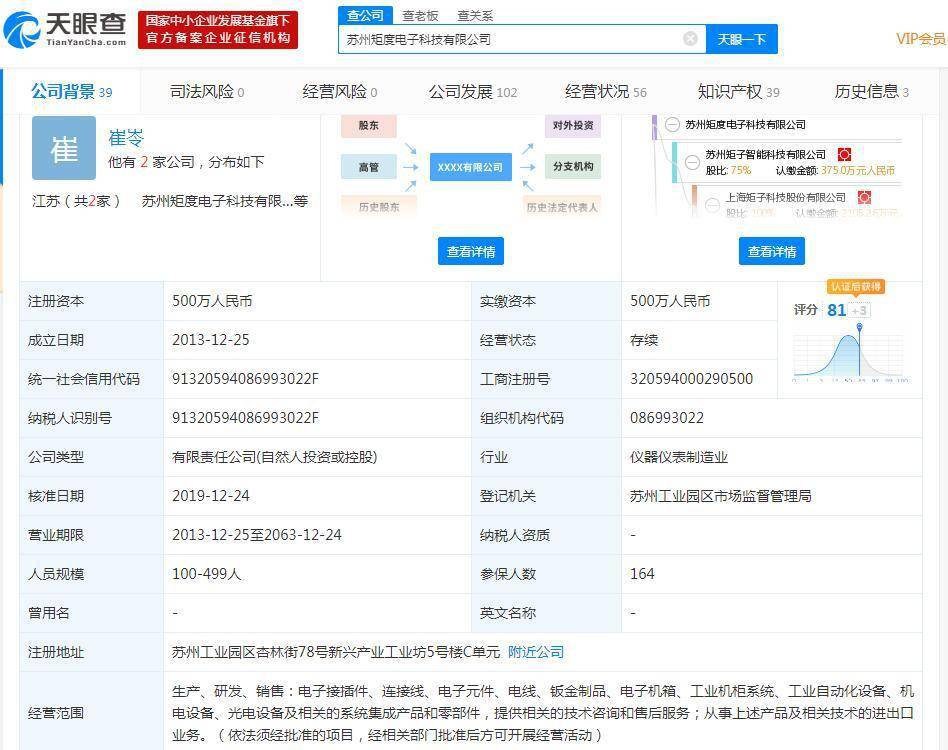Open the 历史信息 tab
Viewport: 948px width, 750px height.
871,92
